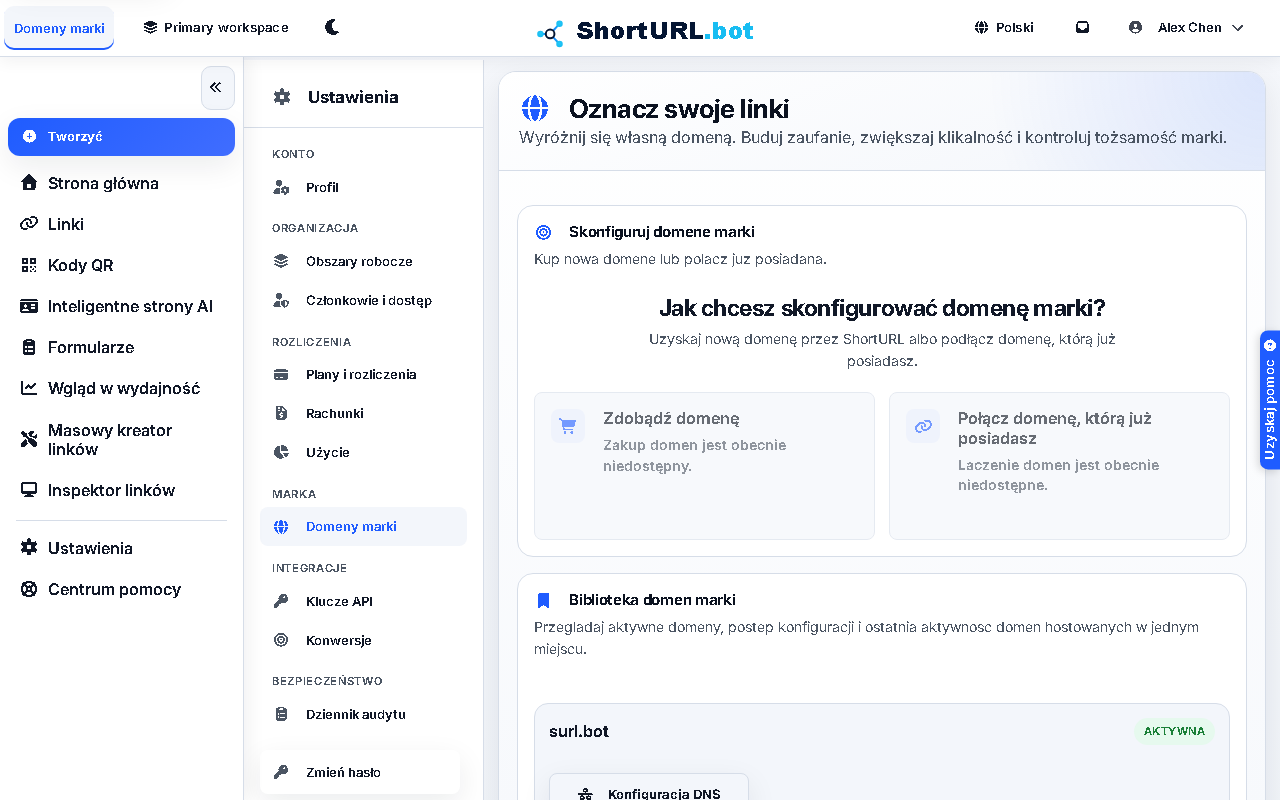Click the bookmark icon beside Biblioteka domen marki

(543, 600)
